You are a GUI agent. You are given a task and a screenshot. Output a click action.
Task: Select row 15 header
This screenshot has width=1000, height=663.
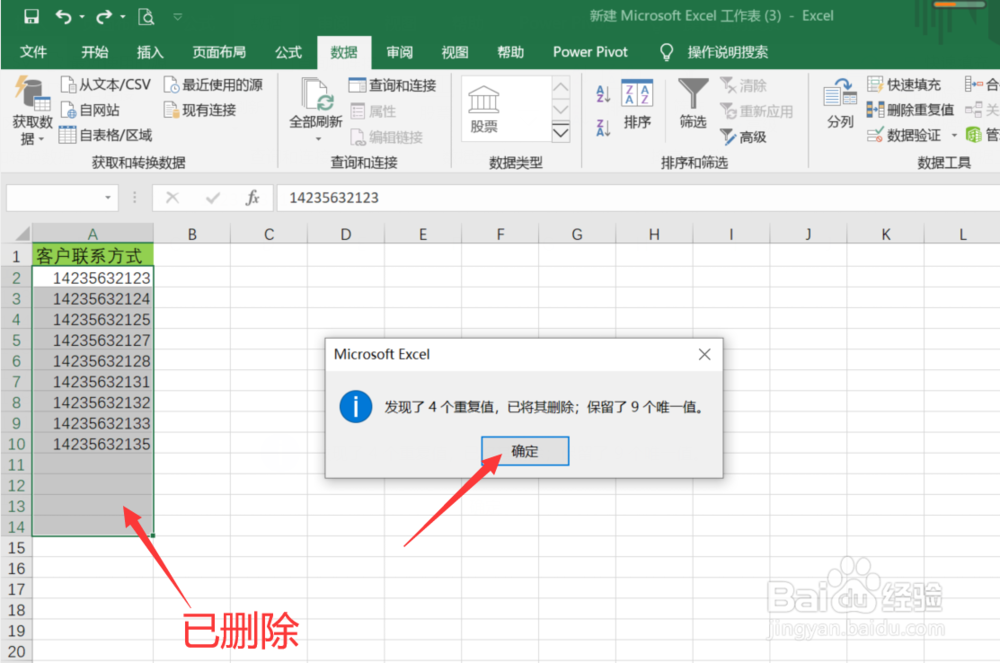pos(17,548)
